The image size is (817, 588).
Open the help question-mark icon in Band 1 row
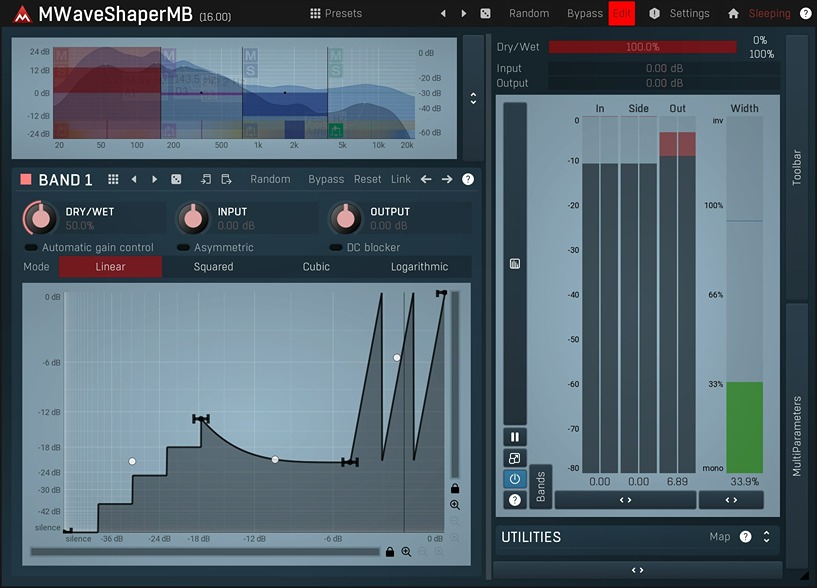(x=466, y=179)
